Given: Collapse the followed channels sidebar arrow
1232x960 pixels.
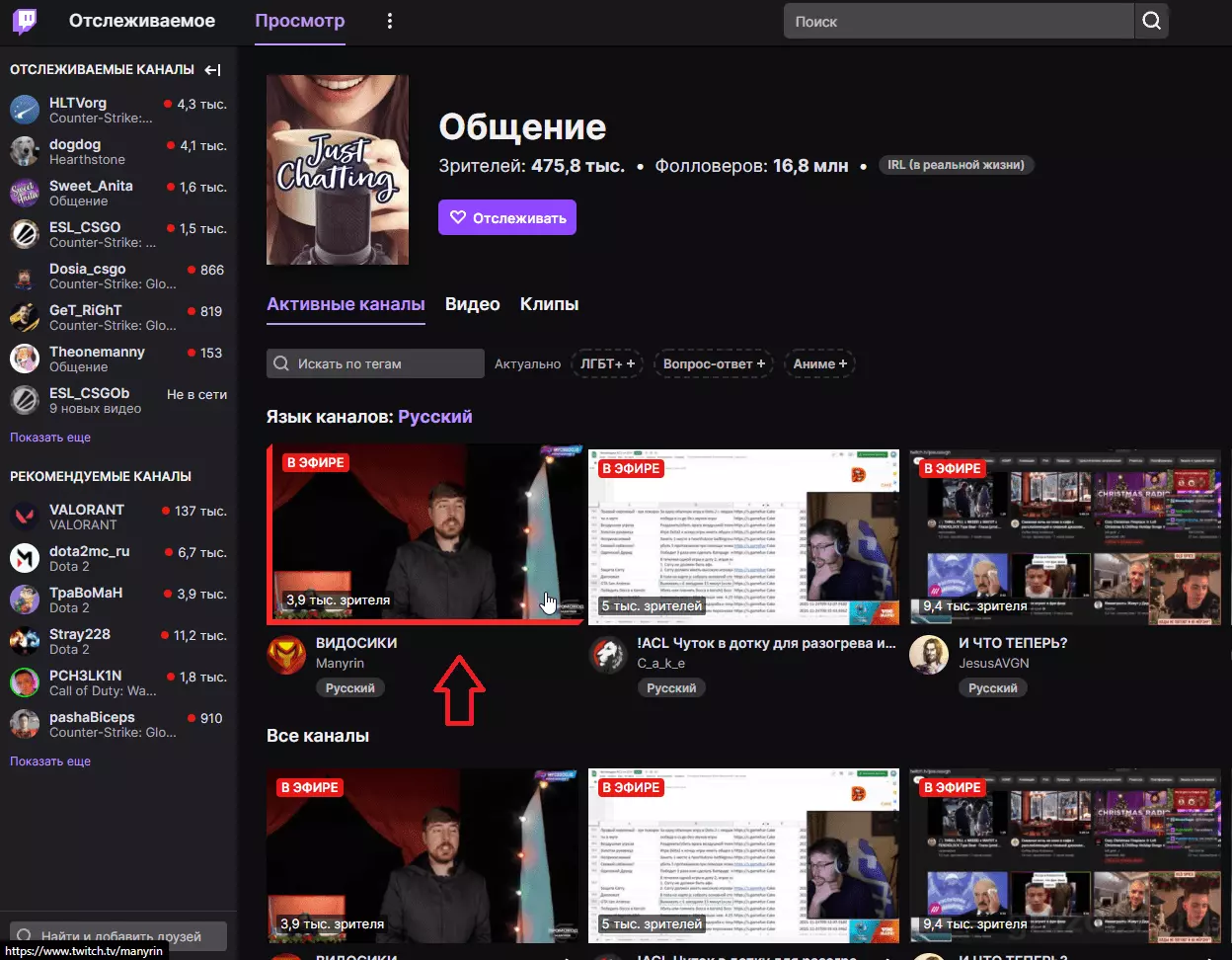Looking at the screenshot, I should pos(212,69).
